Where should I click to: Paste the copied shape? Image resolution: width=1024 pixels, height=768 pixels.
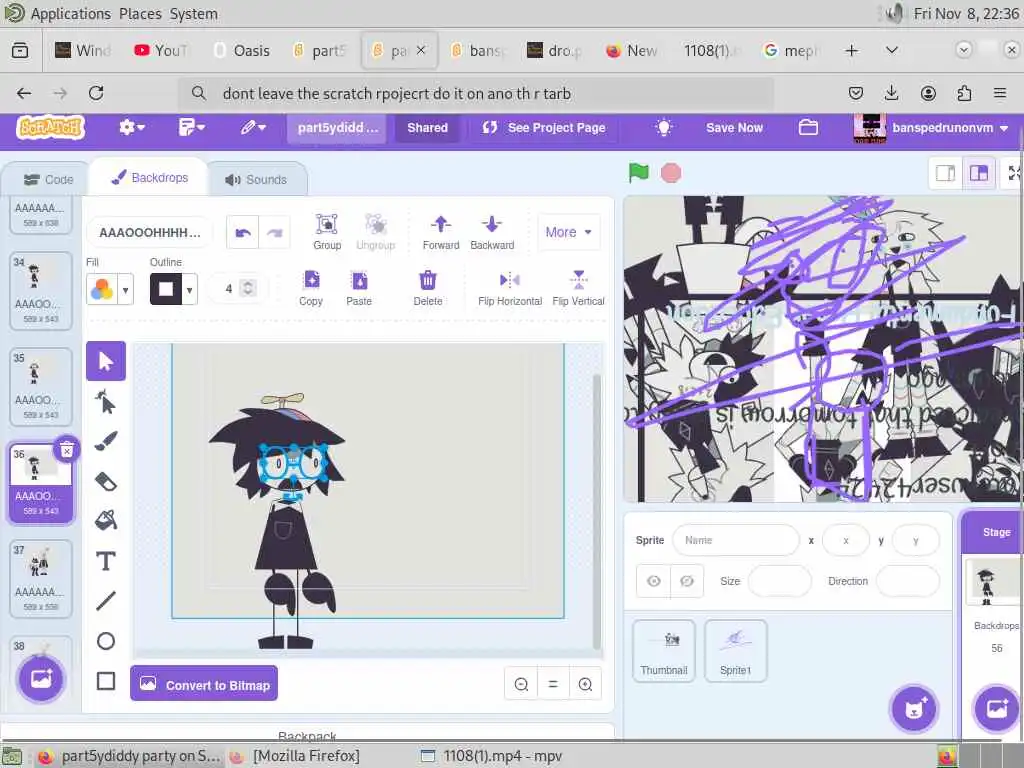[359, 288]
